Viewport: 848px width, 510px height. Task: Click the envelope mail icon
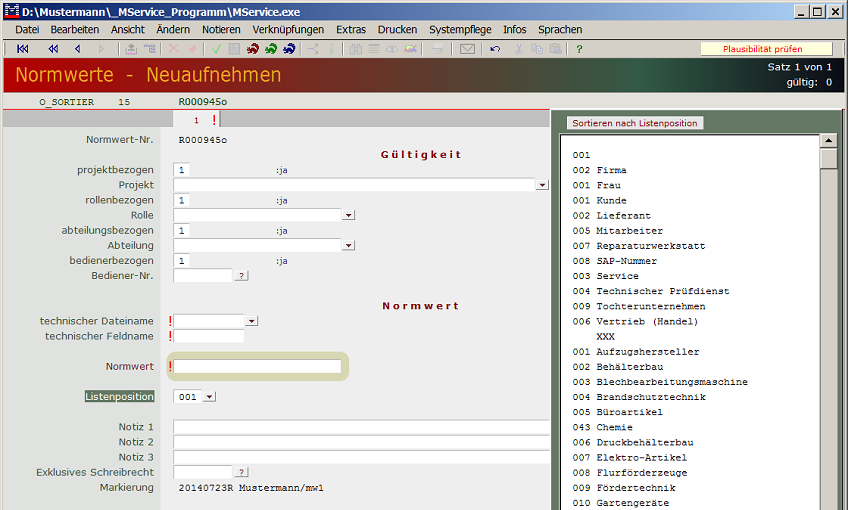(x=467, y=48)
